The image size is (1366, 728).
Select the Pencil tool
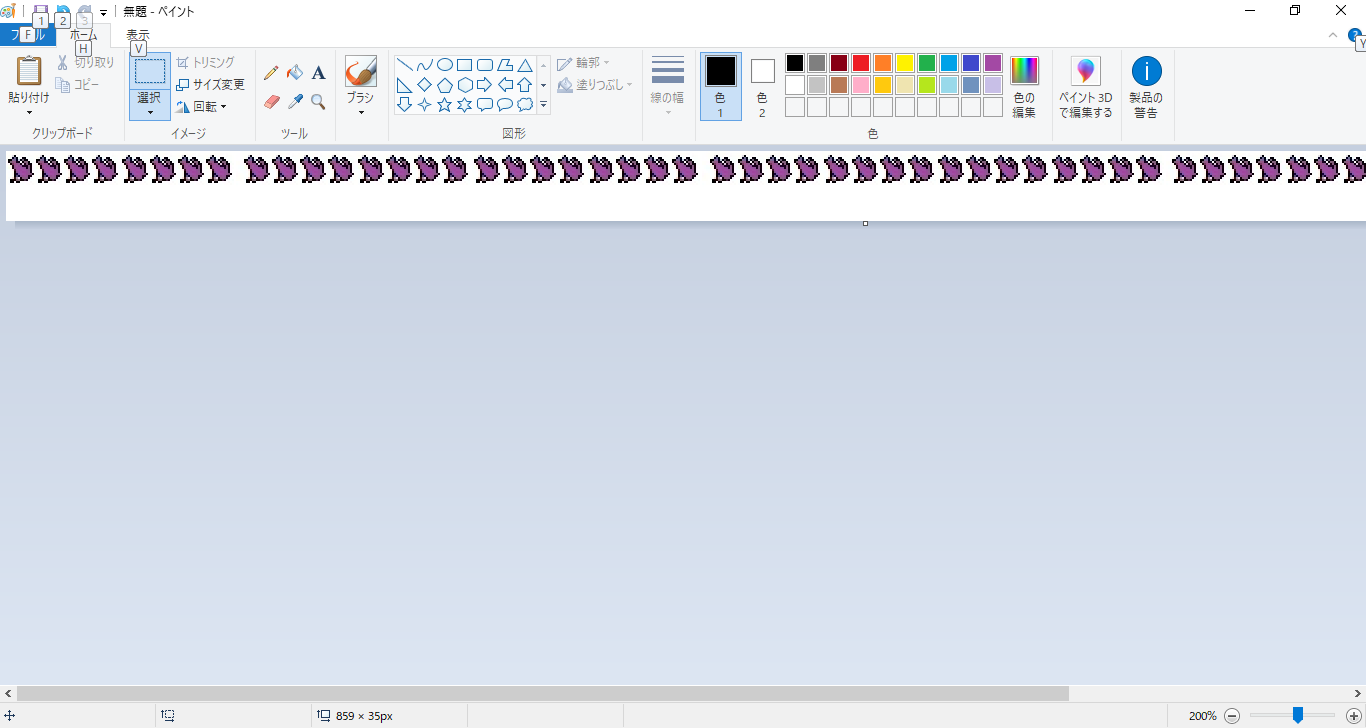[x=271, y=72]
